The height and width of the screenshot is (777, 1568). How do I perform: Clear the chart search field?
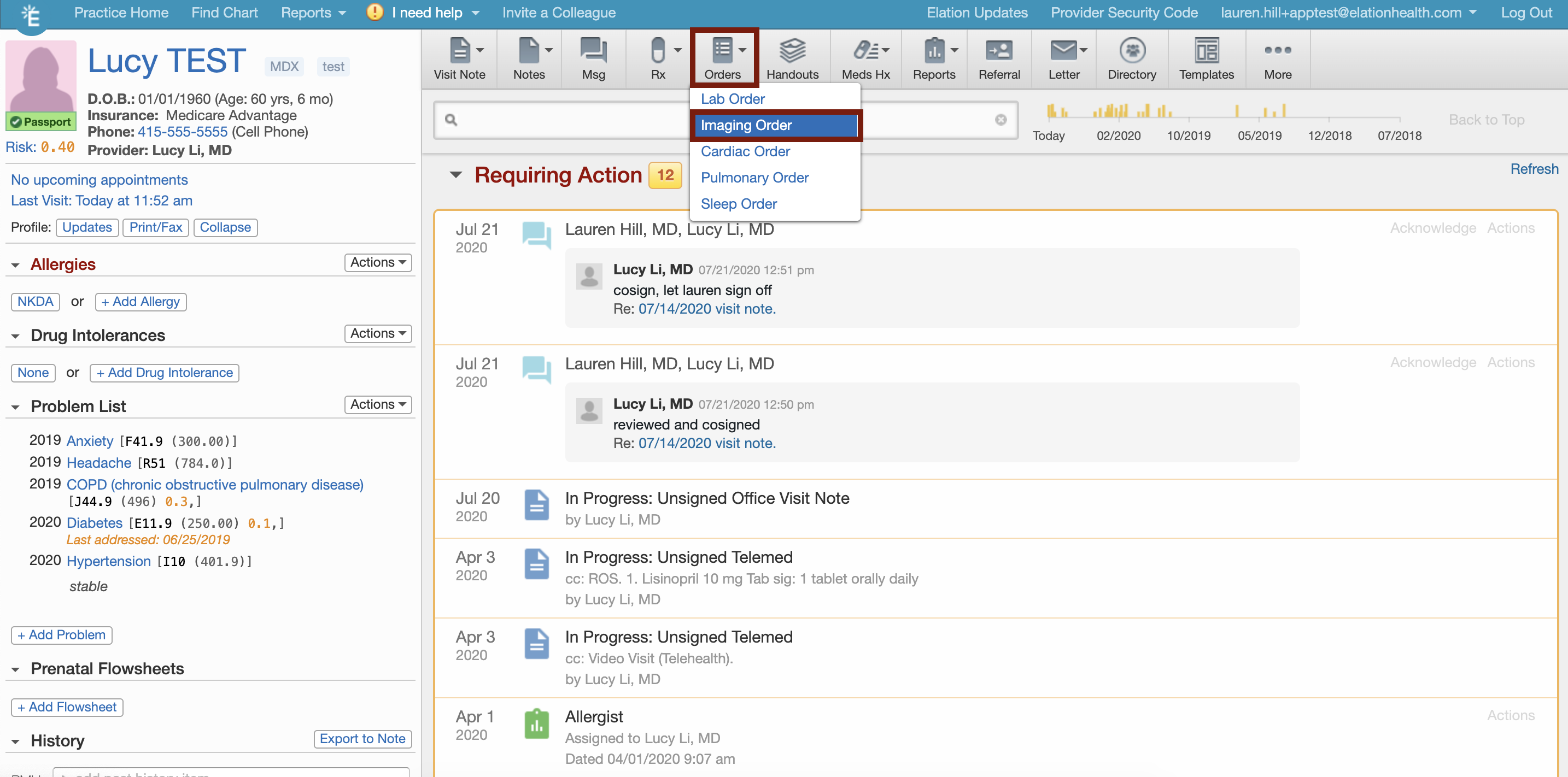1000,120
